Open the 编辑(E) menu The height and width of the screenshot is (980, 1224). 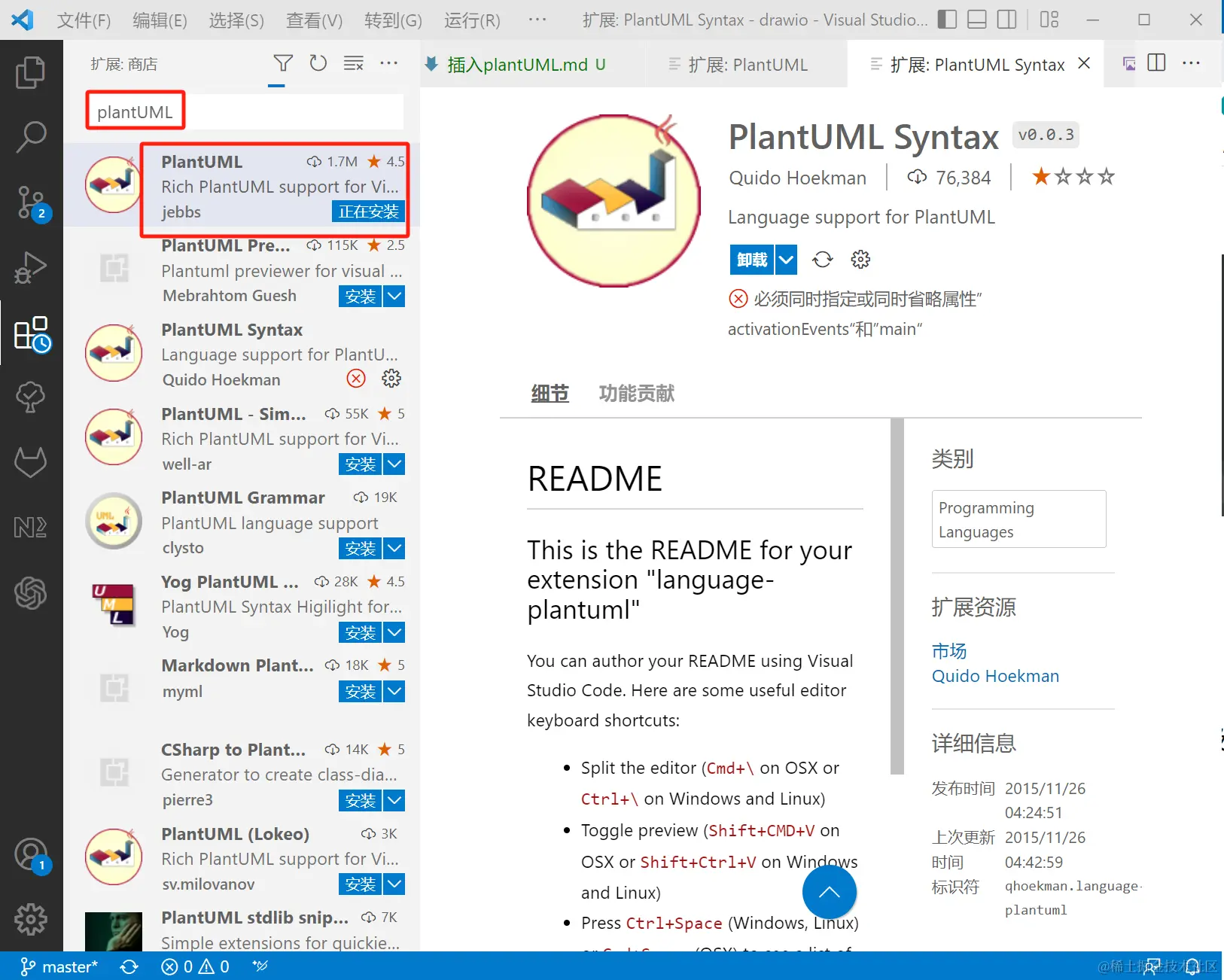pos(160,20)
